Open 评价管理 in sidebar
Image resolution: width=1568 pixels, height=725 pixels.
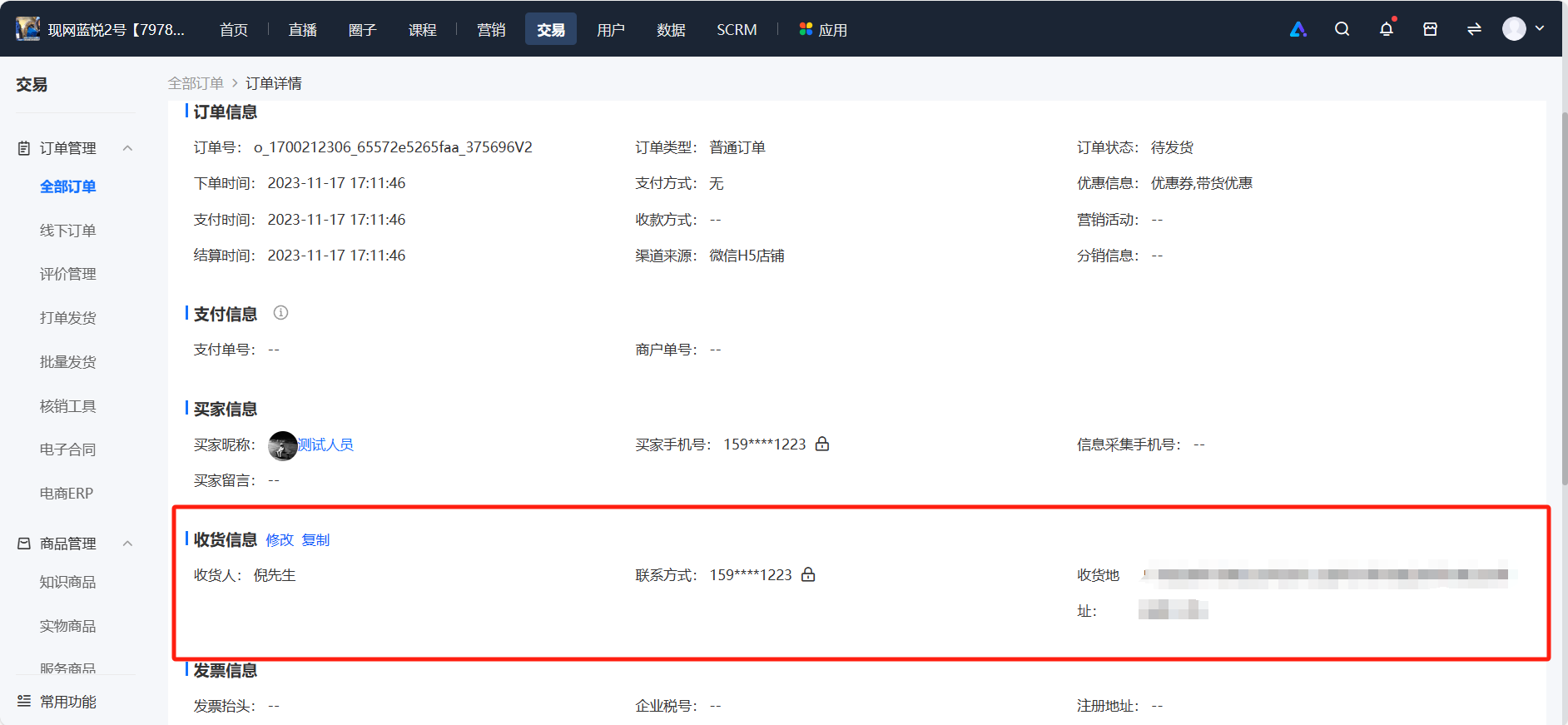tap(68, 274)
